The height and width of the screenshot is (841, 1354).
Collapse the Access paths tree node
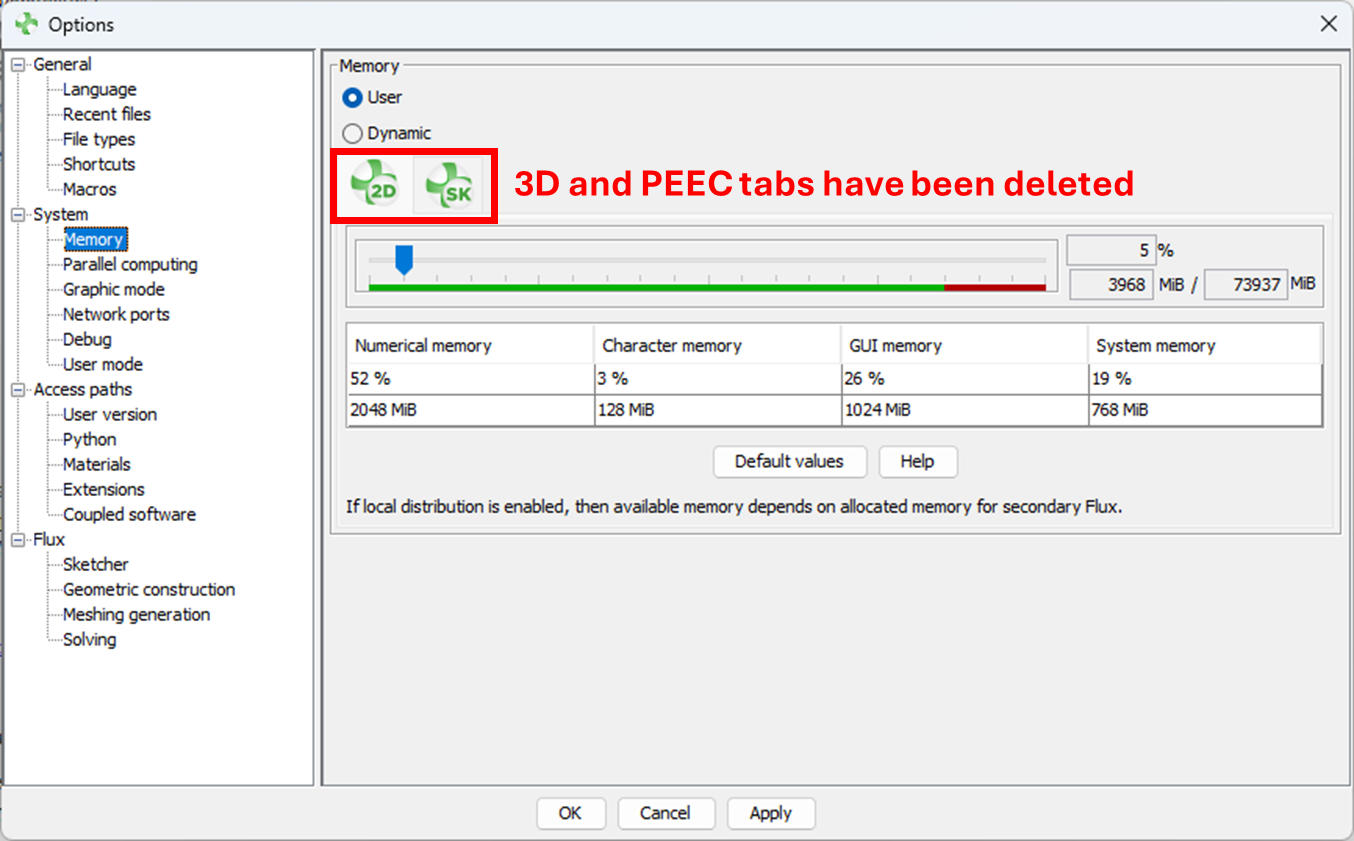[x=18, y=390]
